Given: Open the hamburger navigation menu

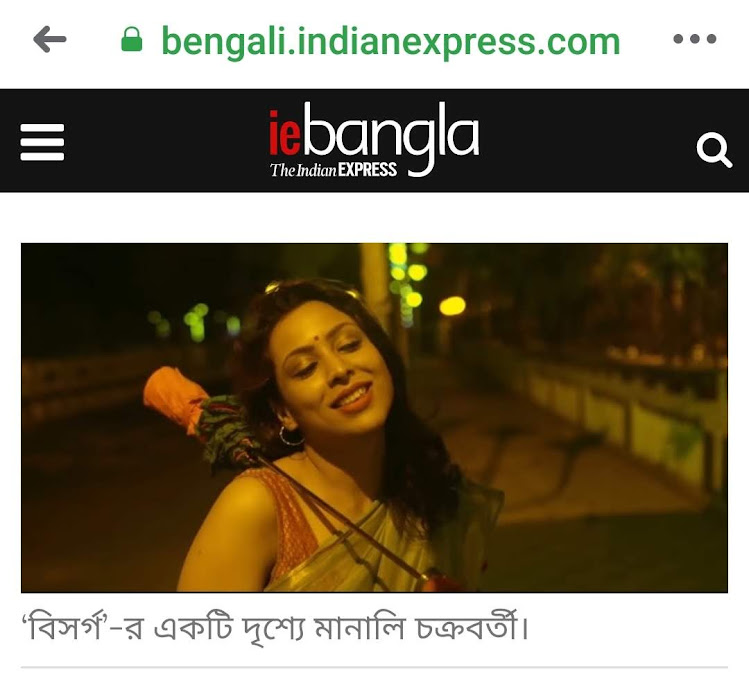Looking at the screenshot, I should coord(42,142).
